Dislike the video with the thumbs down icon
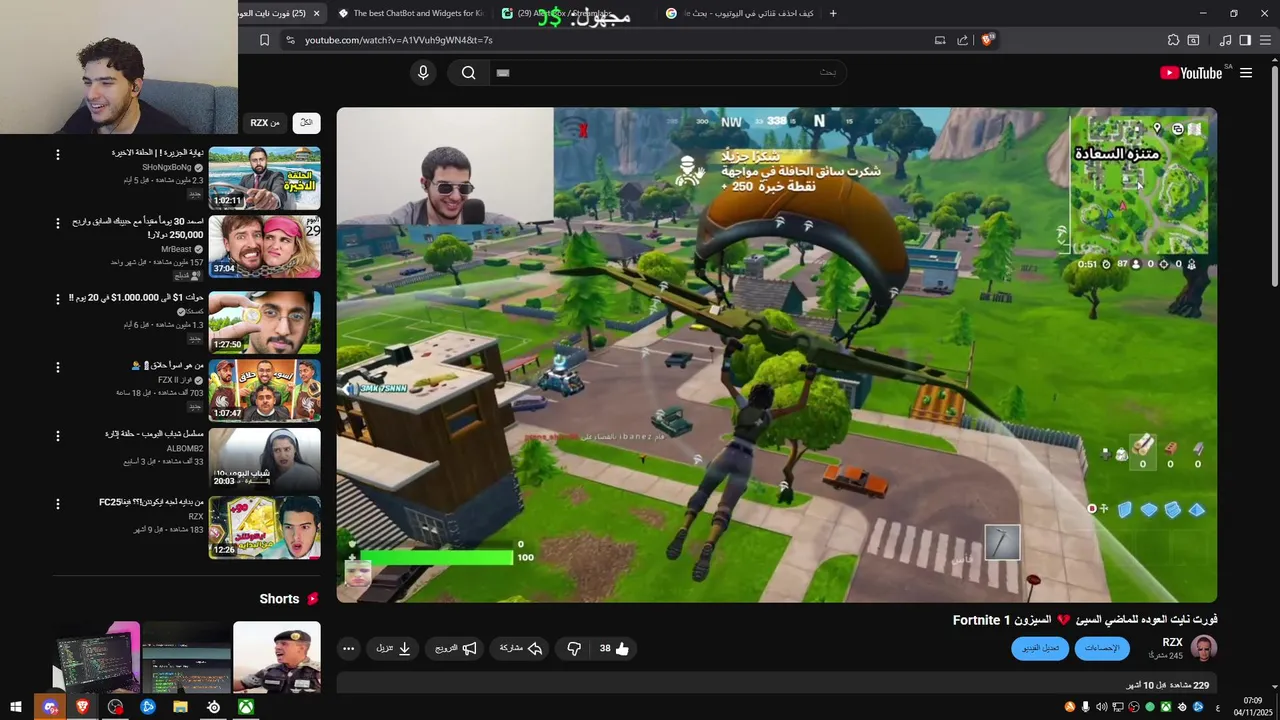The image size is (1280, 720). 574,648
